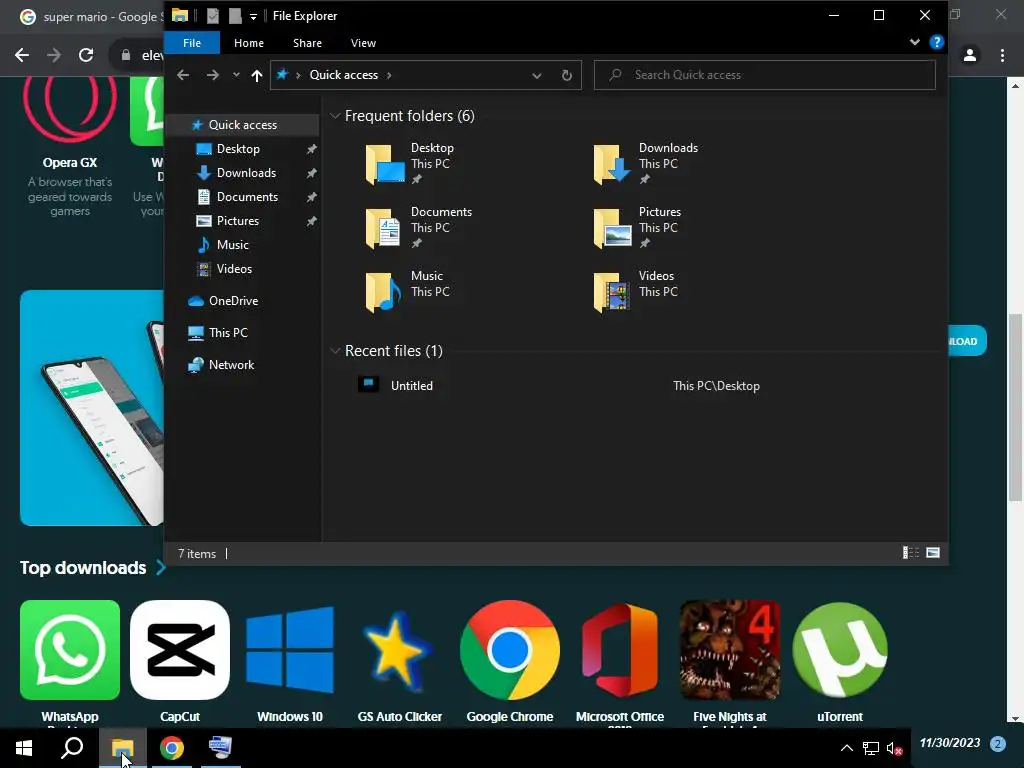Collapse the Frequent folders group
The image size is (1024, 768).
[335, 116]
